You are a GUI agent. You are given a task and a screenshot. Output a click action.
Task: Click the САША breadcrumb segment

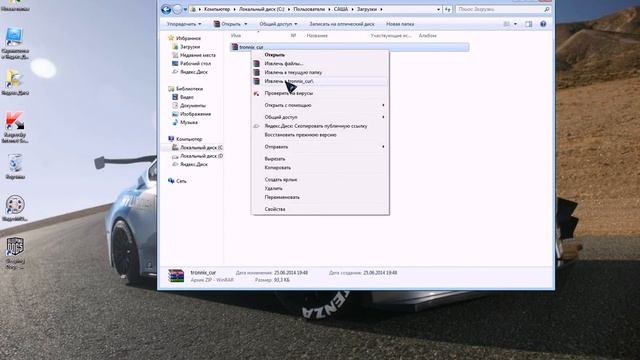(341, 9)
